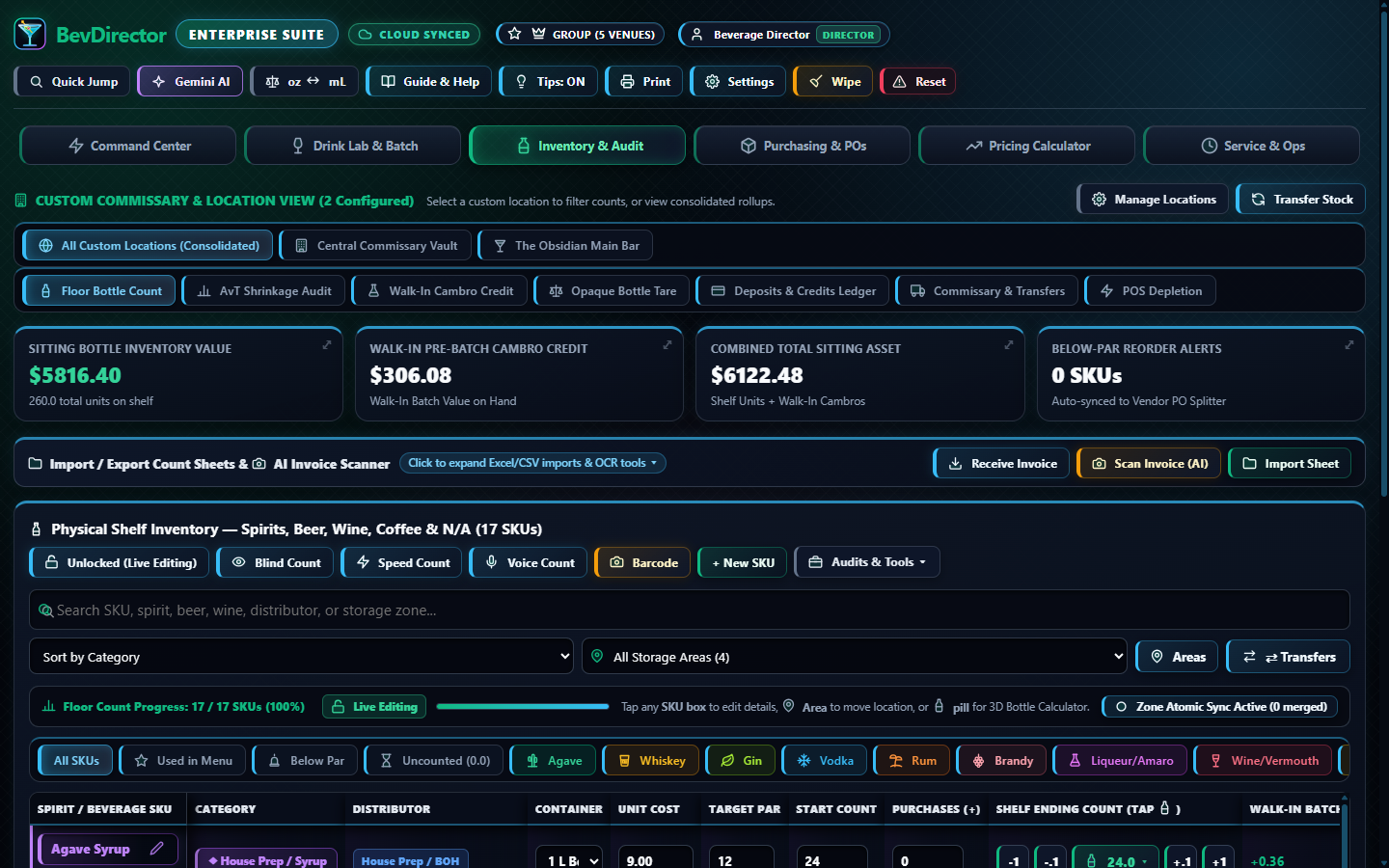Click the Wipe broom button

pos(833,82)
